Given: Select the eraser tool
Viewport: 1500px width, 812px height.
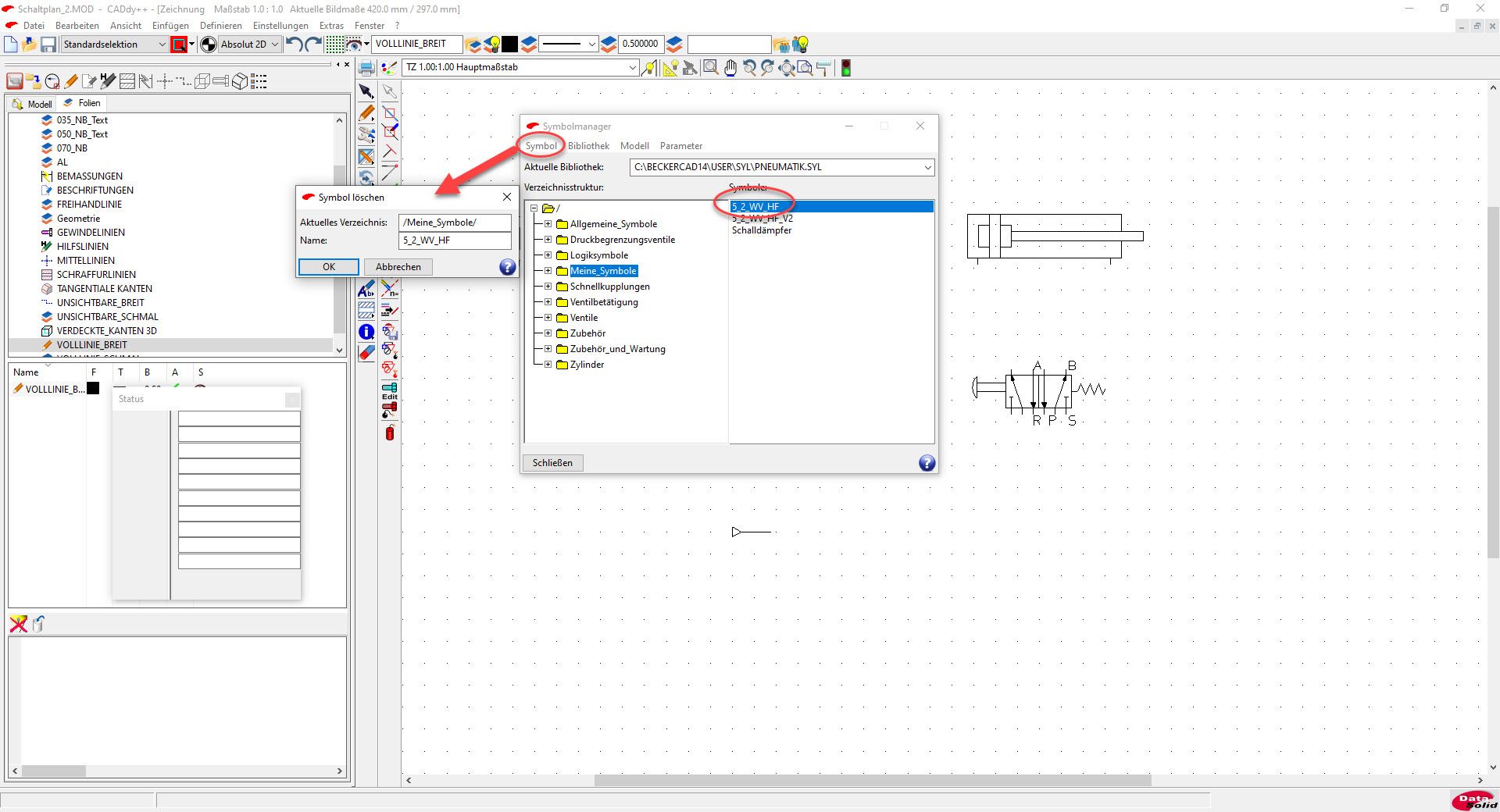Looking at the screenshot, I should (x=366, y=353).
